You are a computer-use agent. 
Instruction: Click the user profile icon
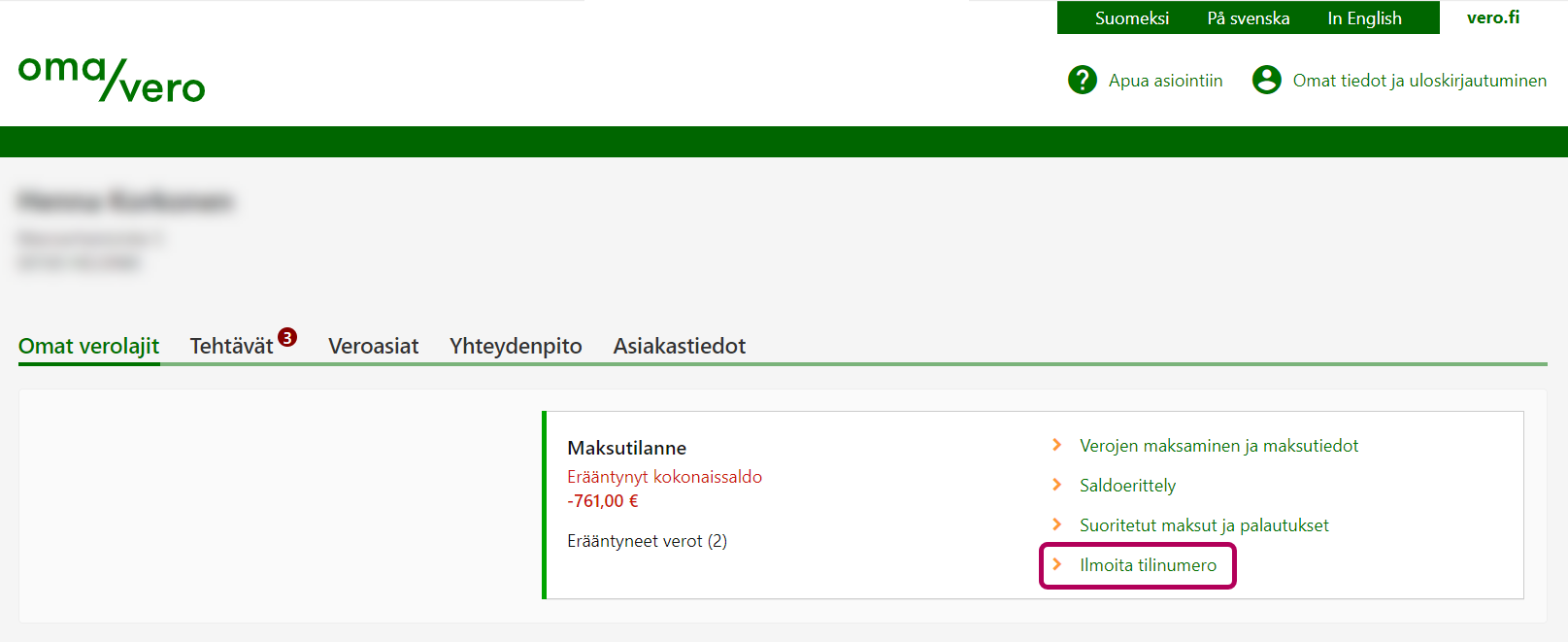(x=1266, y=80)
